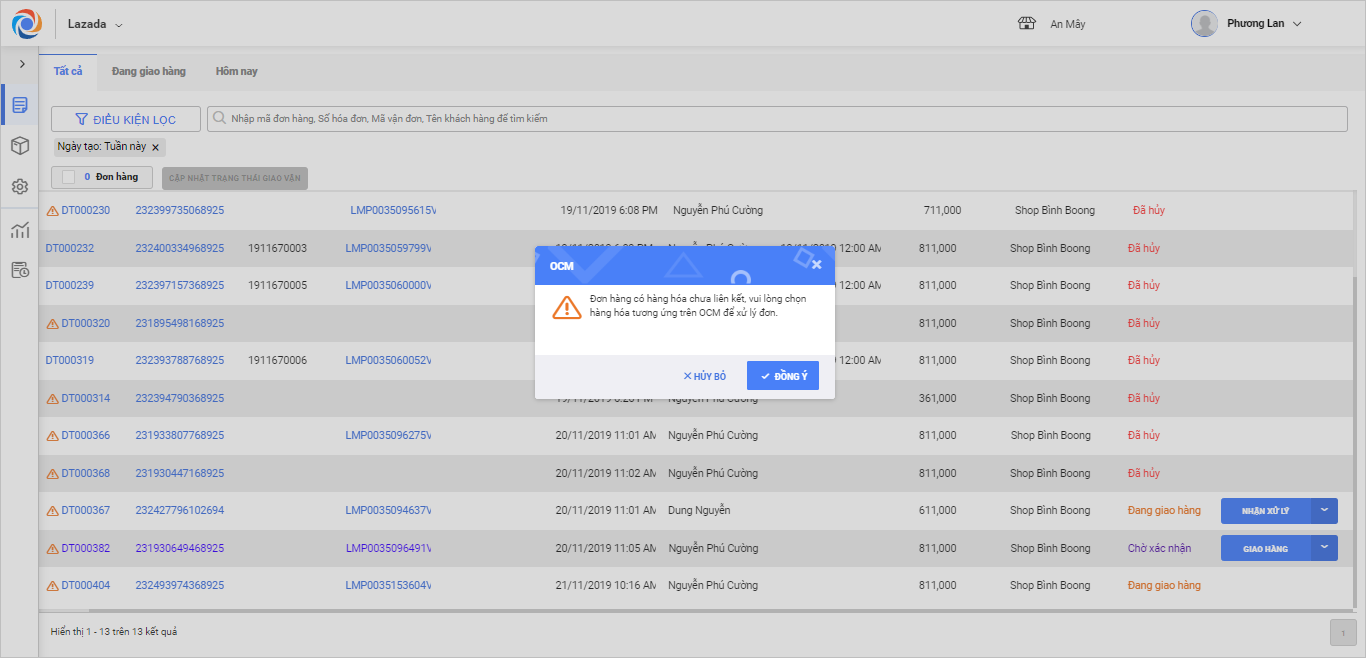Open the settings gear in sidebar
The image size is (1366, 658).
19,187
